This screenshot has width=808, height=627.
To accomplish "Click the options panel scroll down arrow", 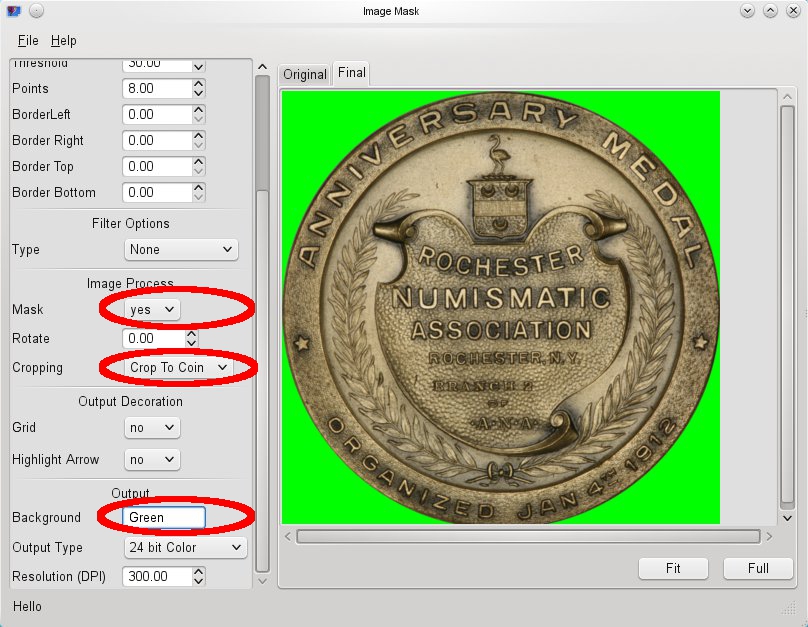I will pyautogui.click(x=262, y=581).
